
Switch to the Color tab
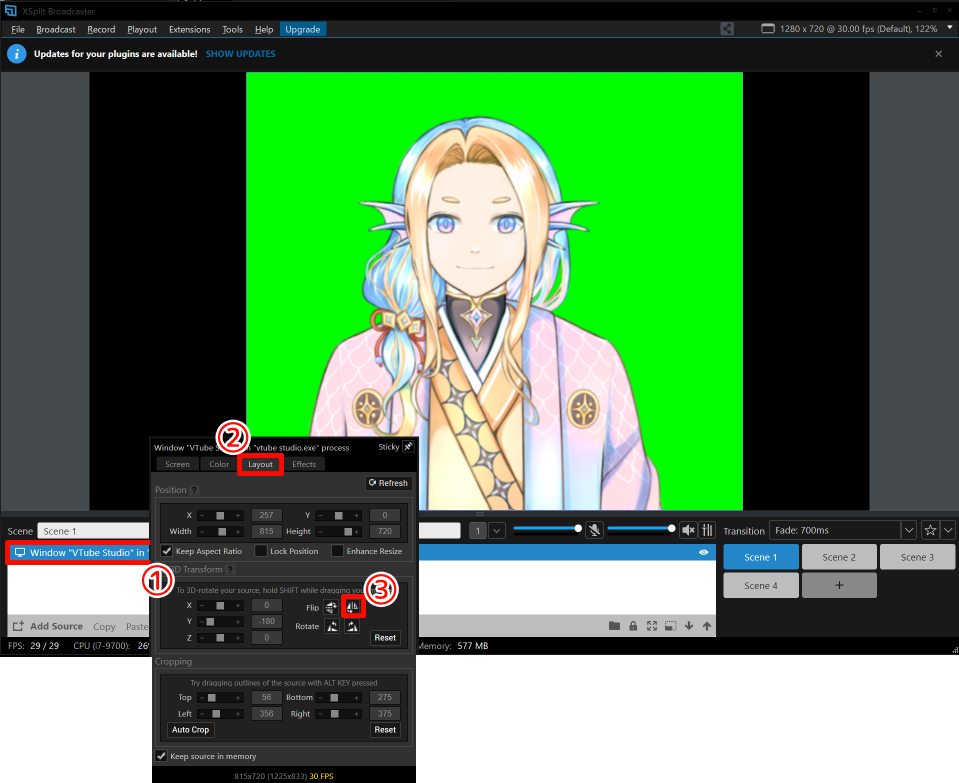coord(219,464)
